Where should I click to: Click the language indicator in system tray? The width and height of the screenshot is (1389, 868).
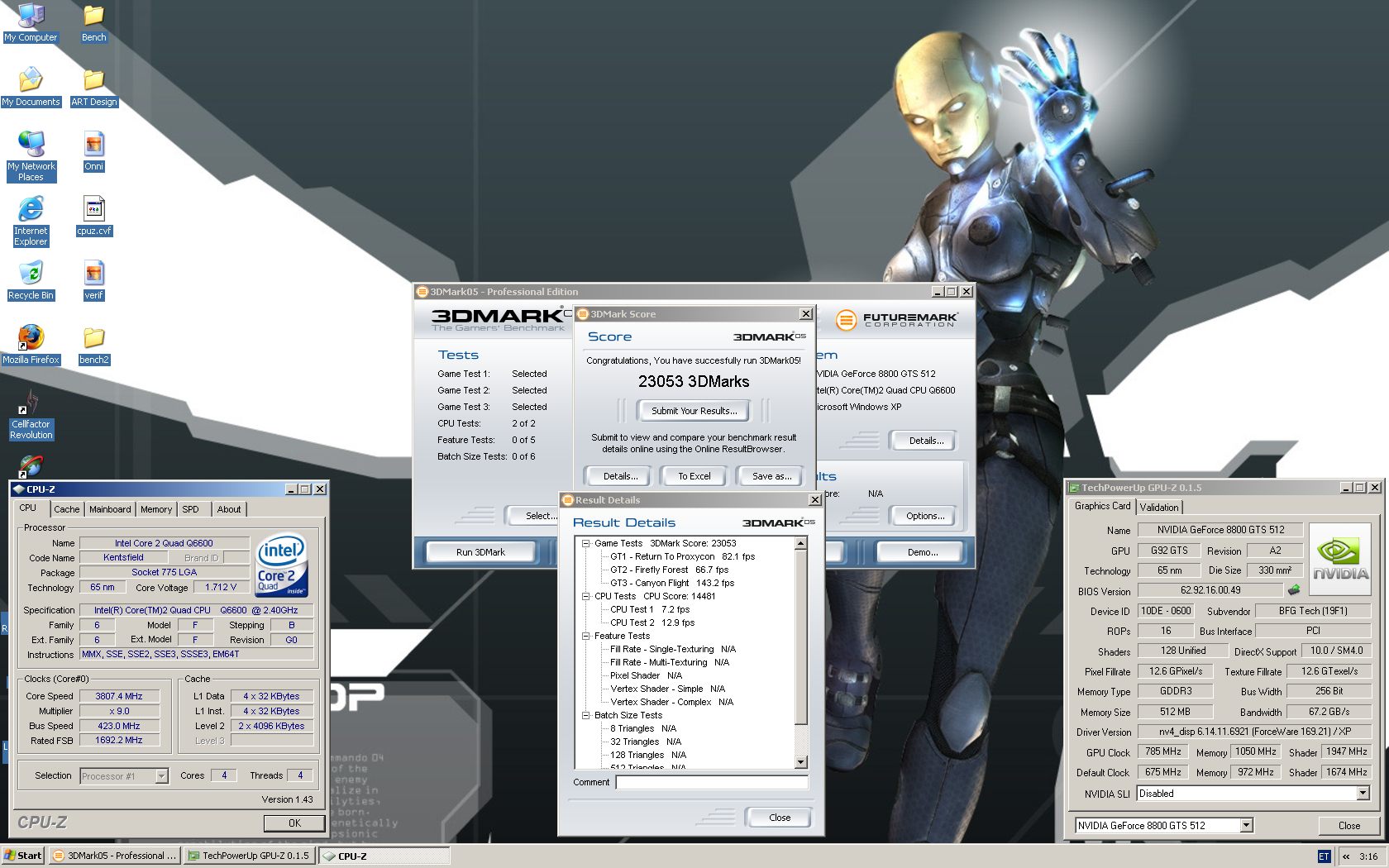1324,856
